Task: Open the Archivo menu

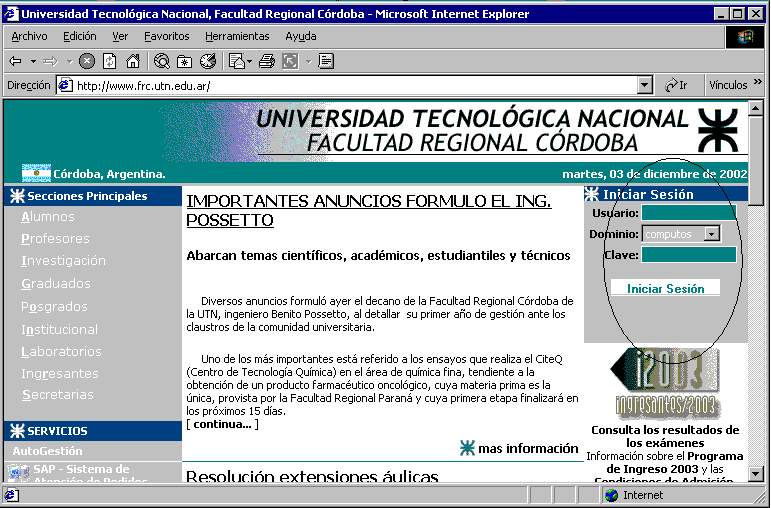Action: pyautogui.click(x=30, y=36)
